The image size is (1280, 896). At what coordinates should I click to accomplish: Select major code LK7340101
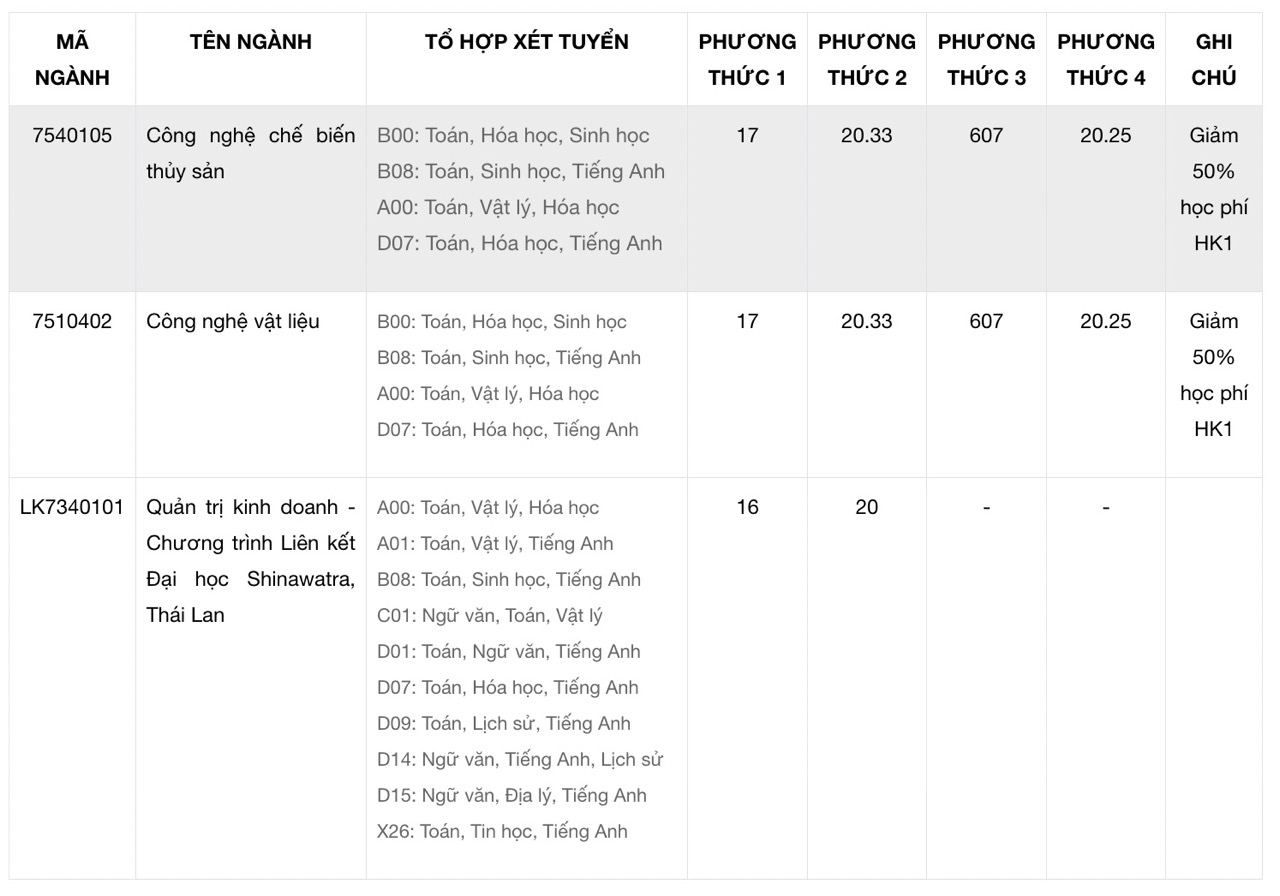[x=72, y=507]
